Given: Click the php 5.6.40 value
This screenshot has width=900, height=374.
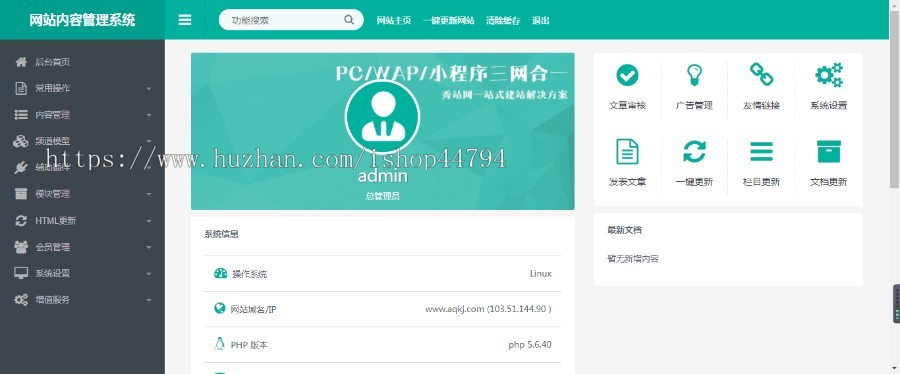Looking at the screenshot, I should click(530, 345).
